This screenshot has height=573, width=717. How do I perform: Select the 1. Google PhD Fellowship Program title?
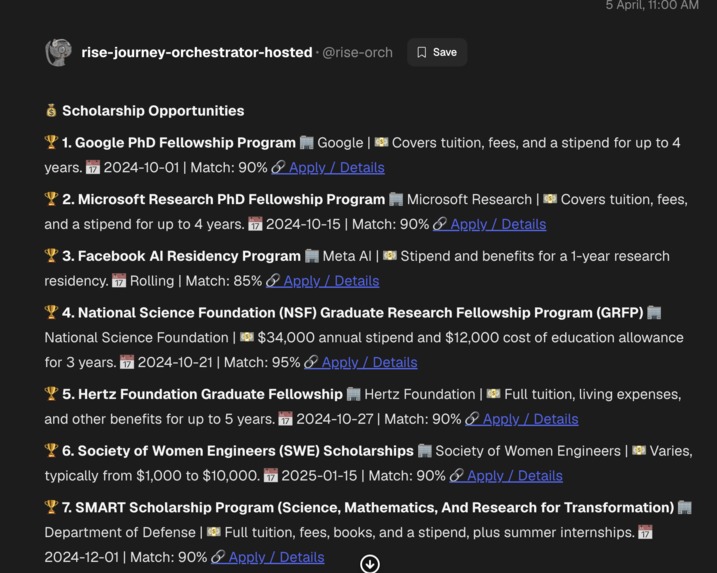point(179,143)
